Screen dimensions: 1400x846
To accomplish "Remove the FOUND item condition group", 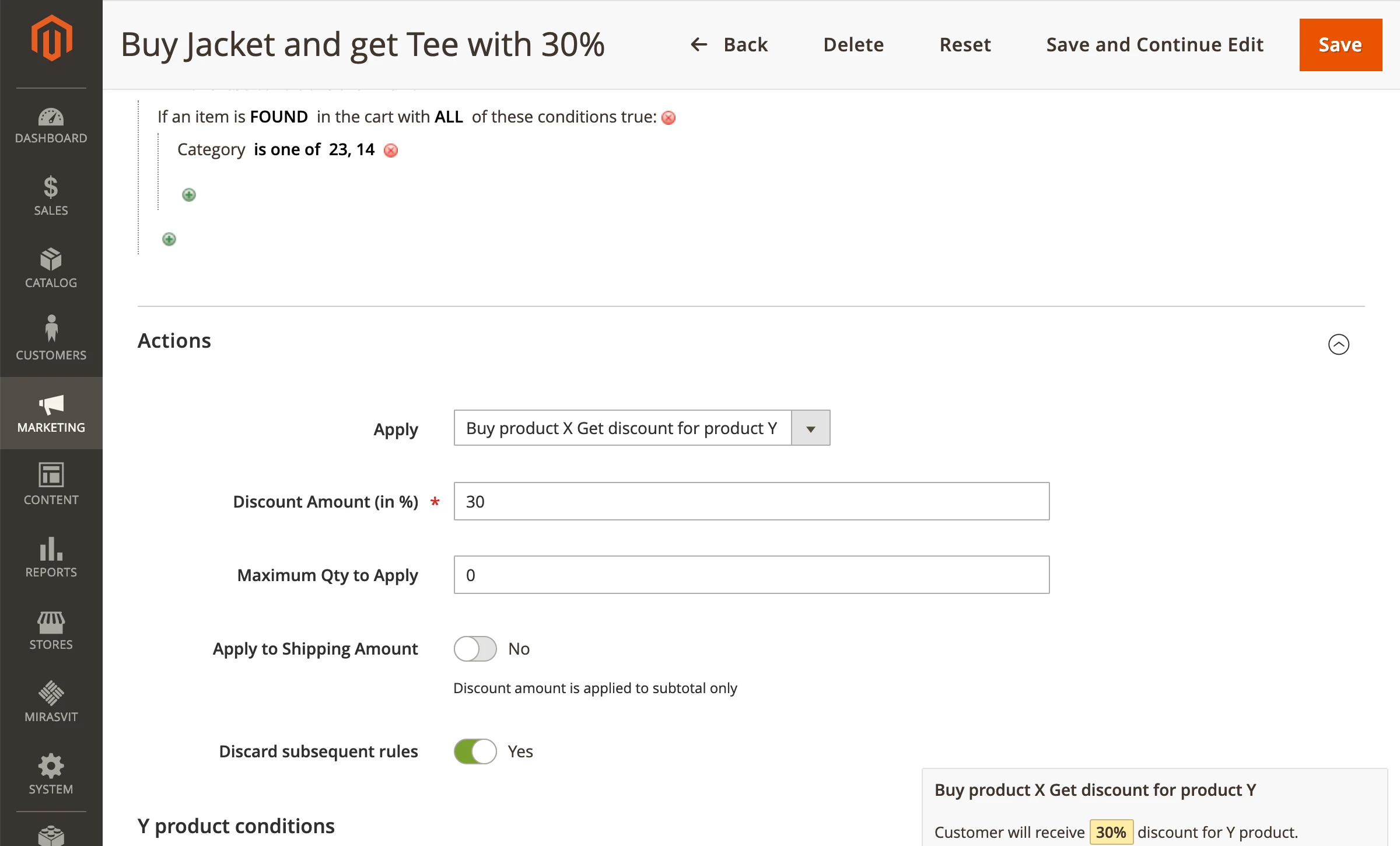I will (x=668, y=118).
